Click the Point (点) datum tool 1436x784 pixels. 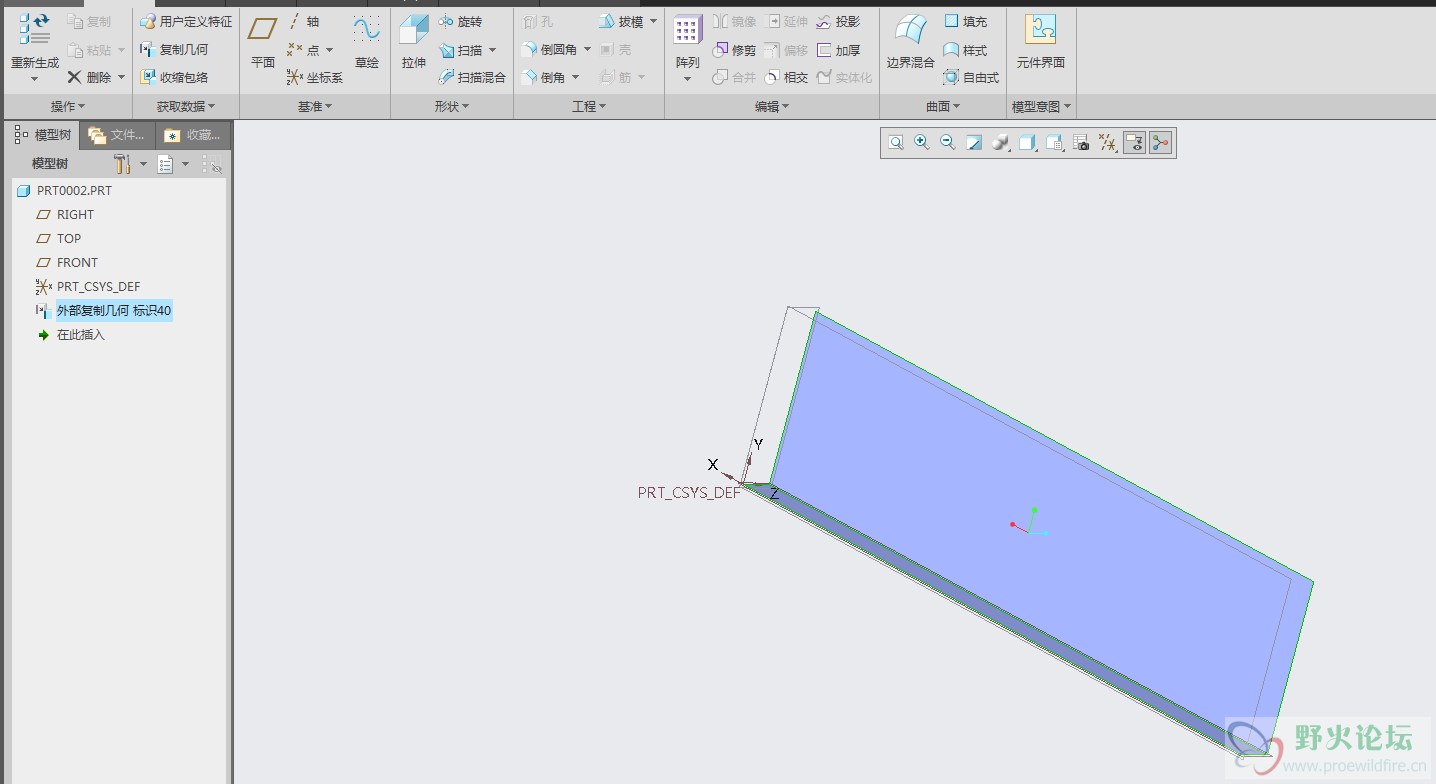point(303,49)
